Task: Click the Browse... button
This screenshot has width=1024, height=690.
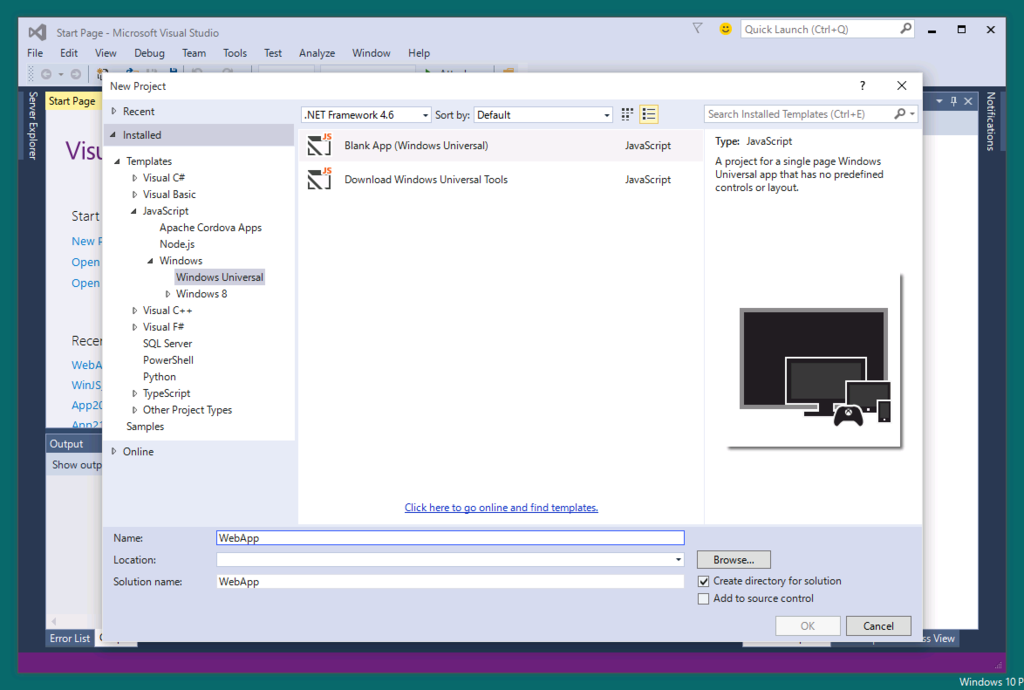Action: click(x=733, y=559)
